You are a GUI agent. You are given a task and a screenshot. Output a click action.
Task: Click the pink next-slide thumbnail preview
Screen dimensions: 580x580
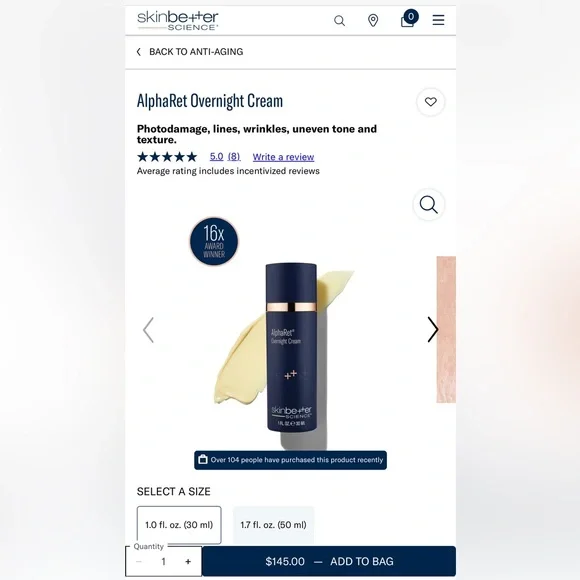pyautogui.click(x=446, y=329)
